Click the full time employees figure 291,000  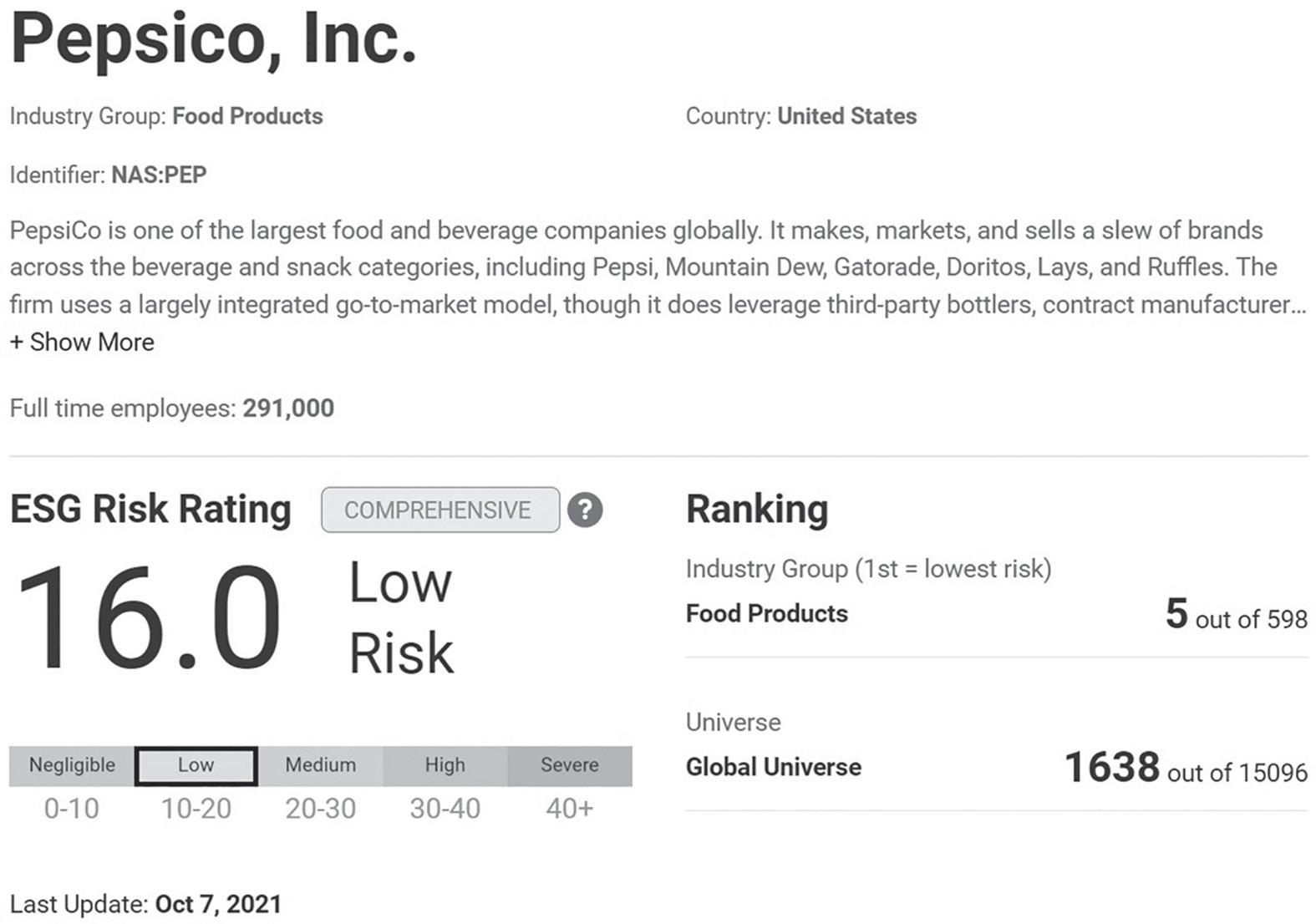pos(288,409)
